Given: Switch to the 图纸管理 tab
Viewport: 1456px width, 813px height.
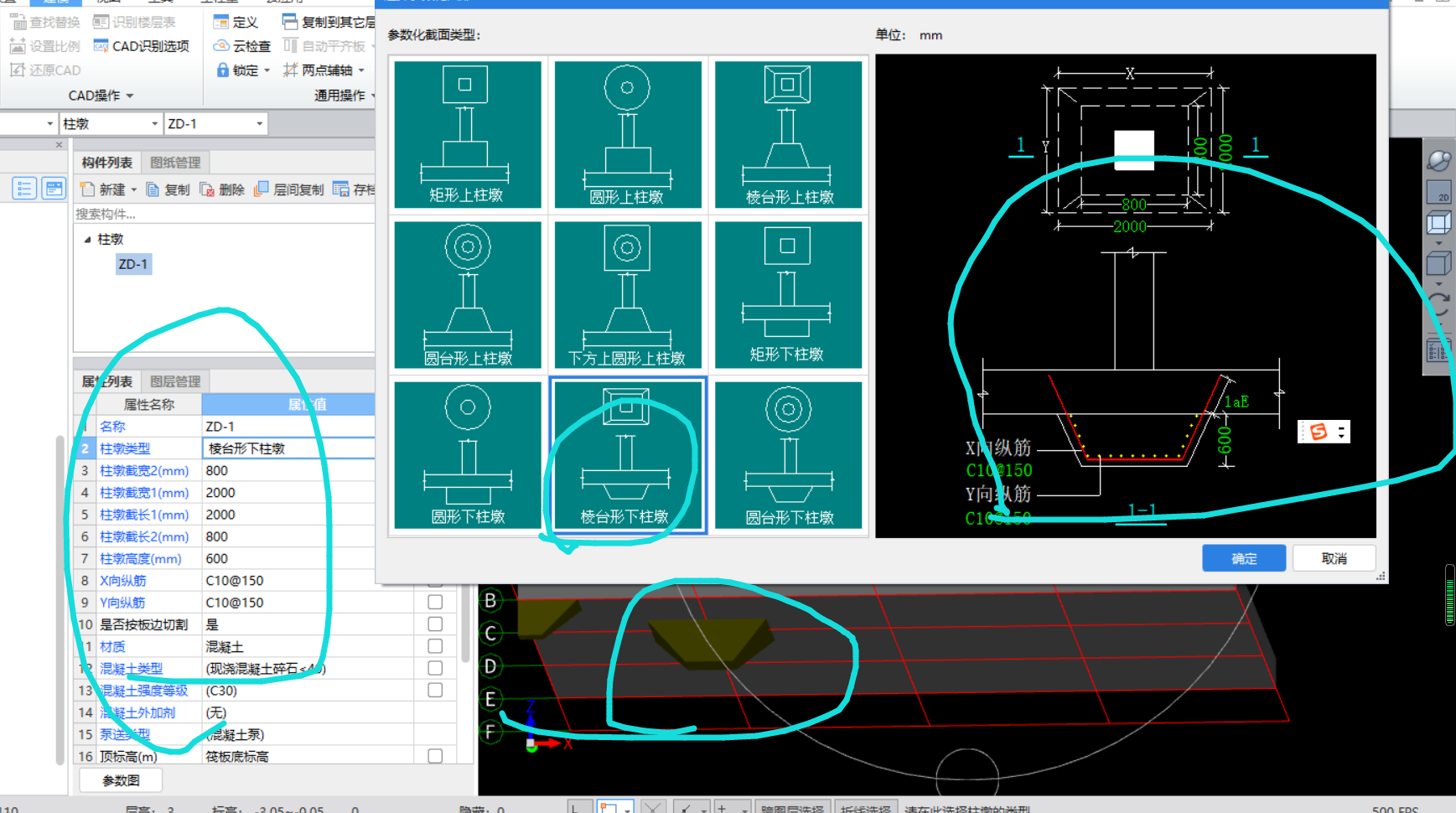Looking at the screenshot, I should point(175,163).
